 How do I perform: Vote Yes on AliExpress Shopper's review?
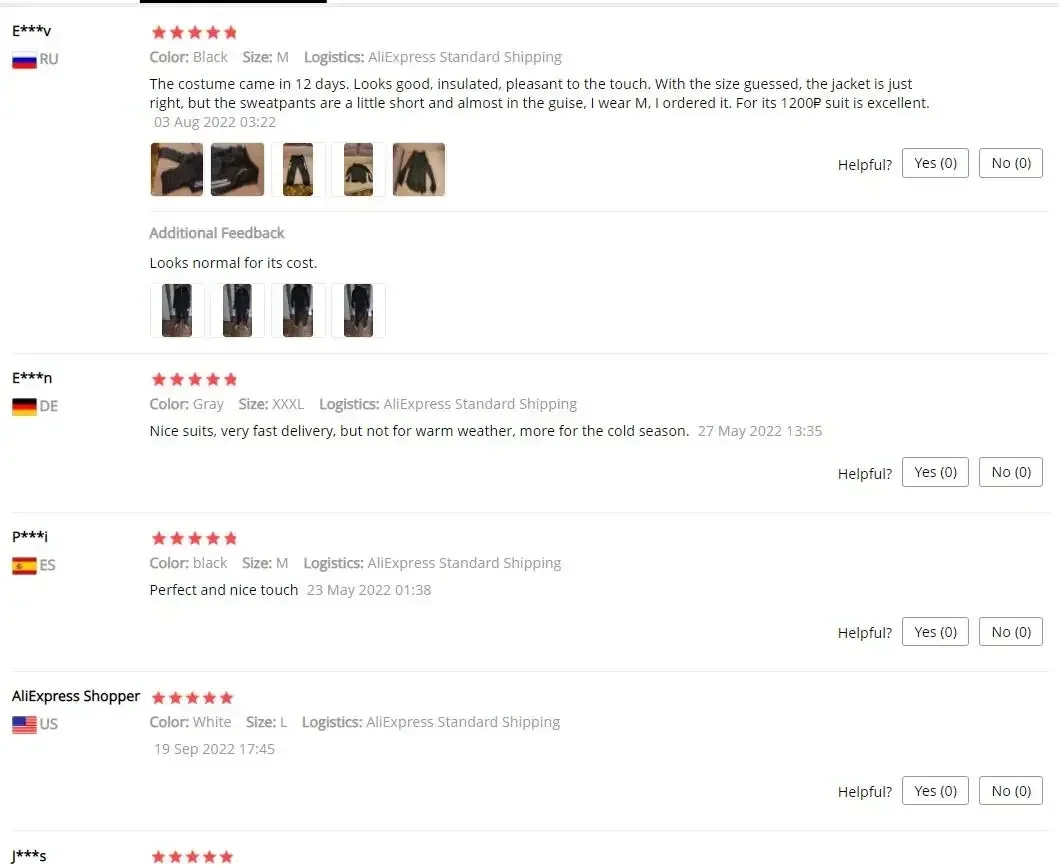[x=935, y=791]
